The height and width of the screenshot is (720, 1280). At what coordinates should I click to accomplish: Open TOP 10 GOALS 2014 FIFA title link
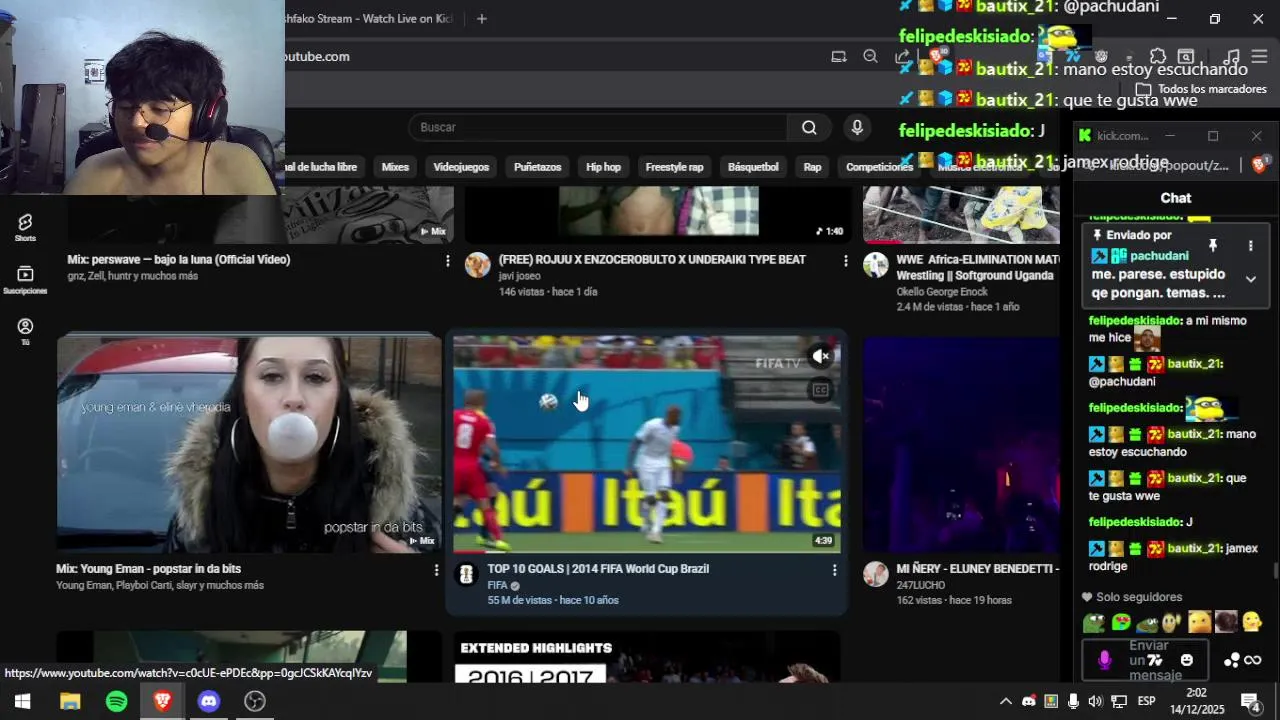tap(598, 569)
